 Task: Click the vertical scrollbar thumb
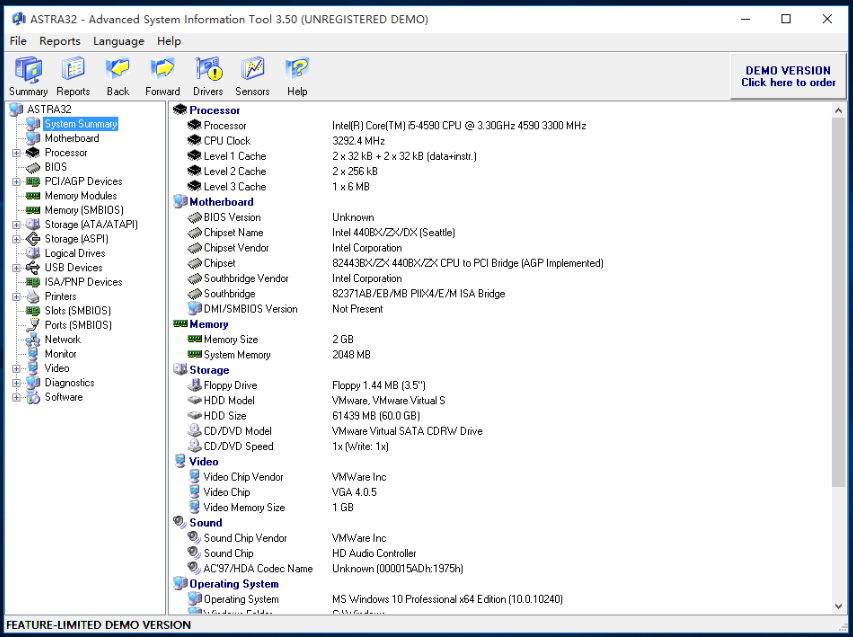point(838,303)
